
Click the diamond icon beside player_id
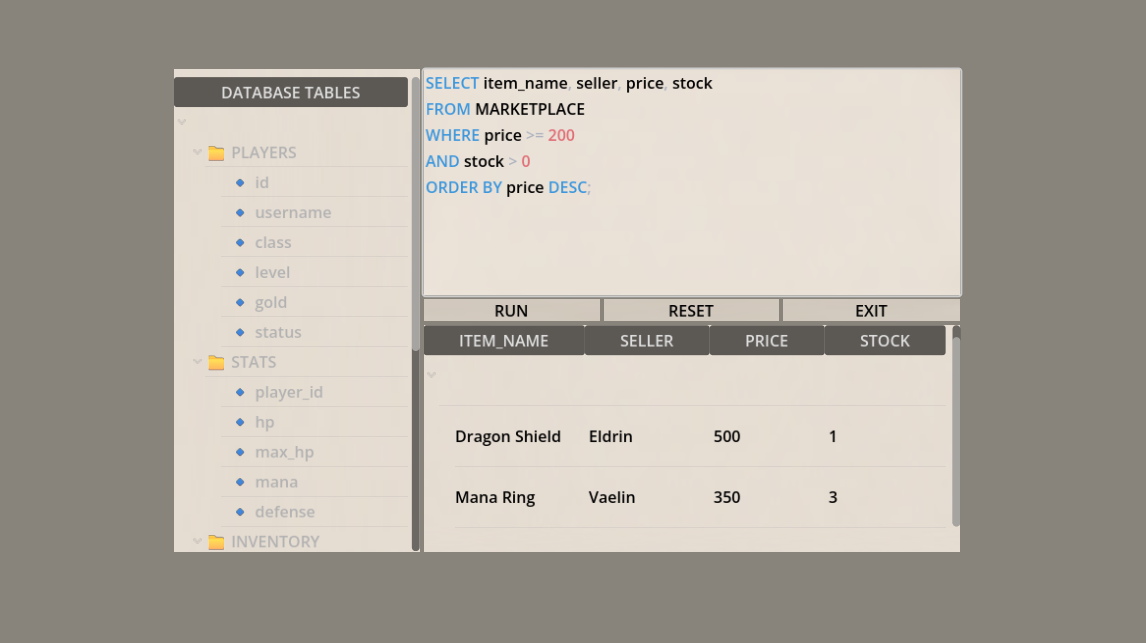pyautogui.click(x=240, y=392)
